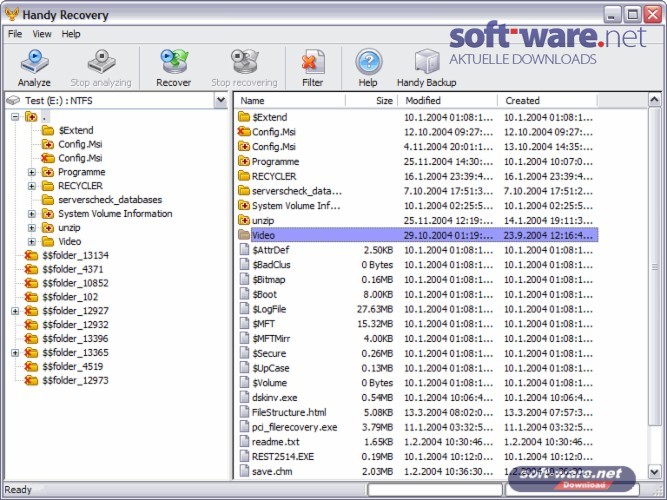Sort by the Created column header

point(547,100)
